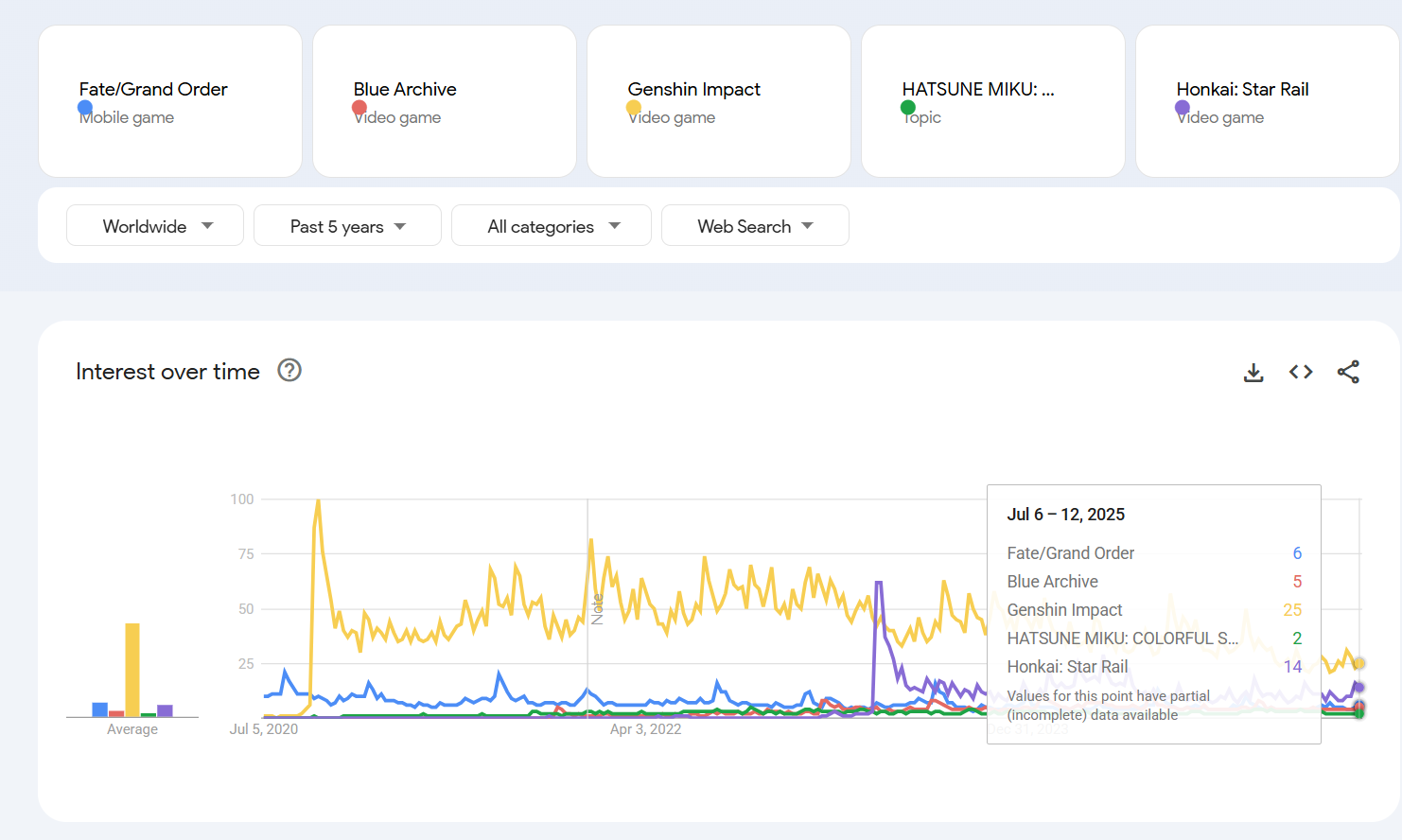The width and height of the screenshot is (1402, 840).
Task: Click the Genshin Impact peak at 100
Action: (318, 501)
